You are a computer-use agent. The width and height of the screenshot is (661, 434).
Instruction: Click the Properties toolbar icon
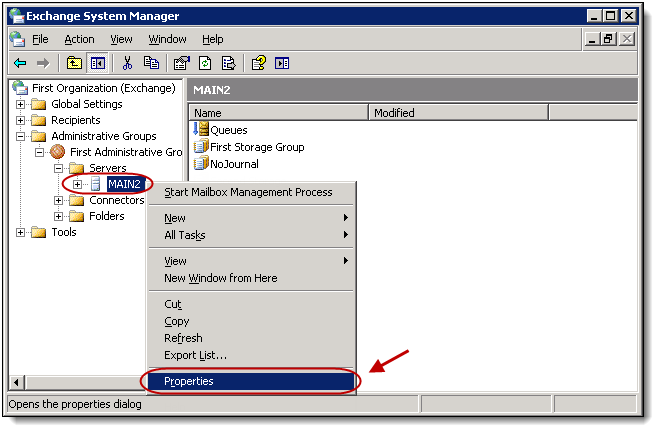(x=181, y=63)
